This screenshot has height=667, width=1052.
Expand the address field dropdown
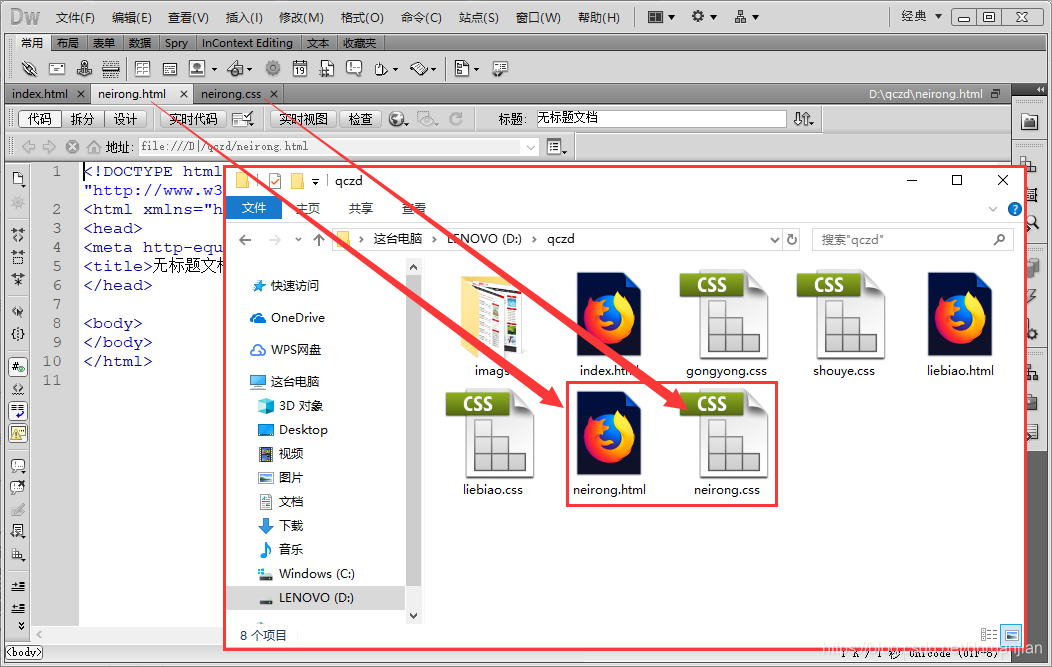[x=531, y=147]
